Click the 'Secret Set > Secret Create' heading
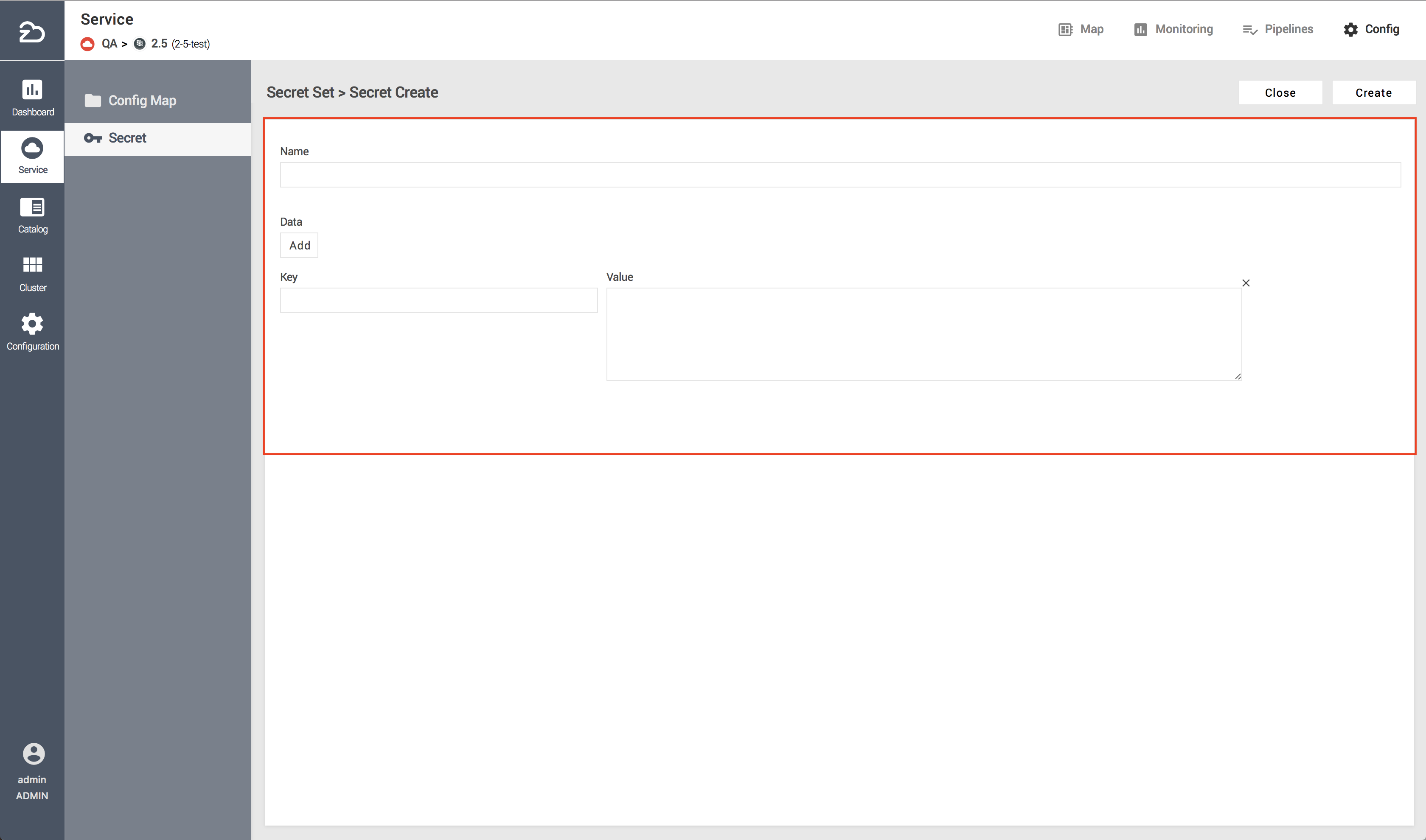The image size is (1426, 840). click(352, 92)
